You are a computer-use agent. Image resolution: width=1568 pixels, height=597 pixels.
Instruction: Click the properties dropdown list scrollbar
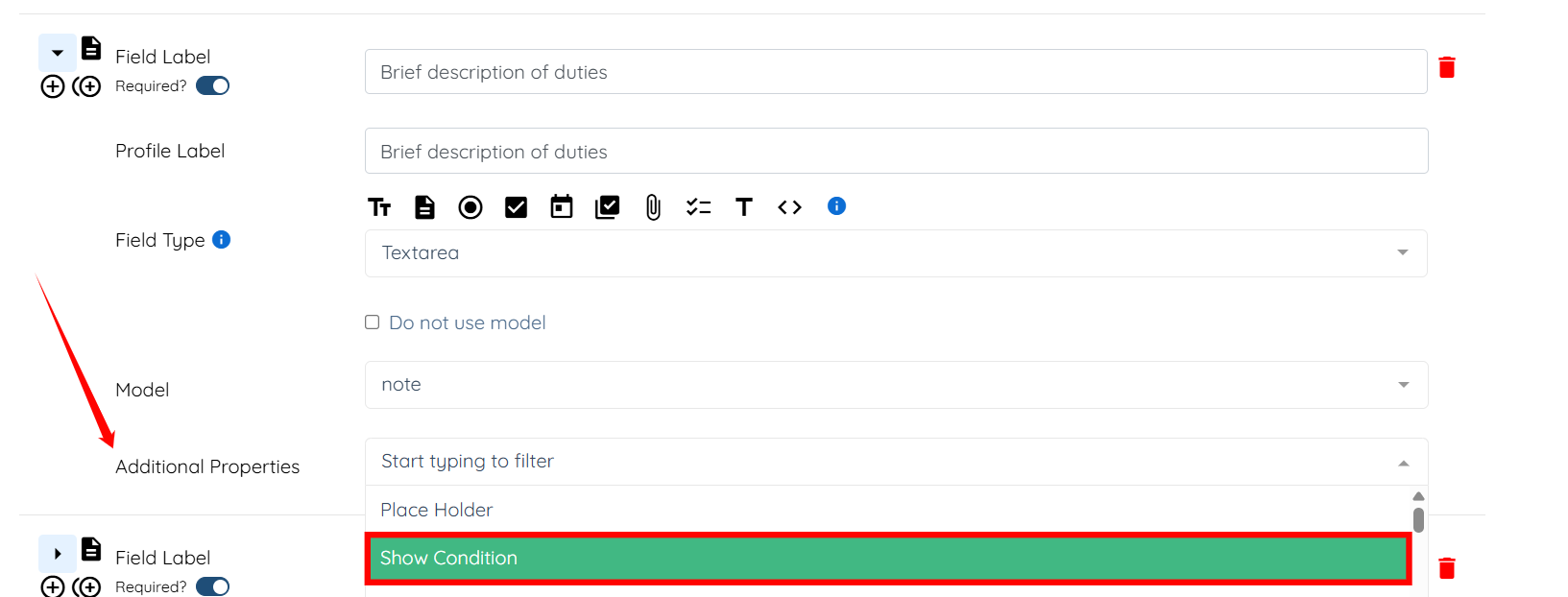(x=1418, y=519)
